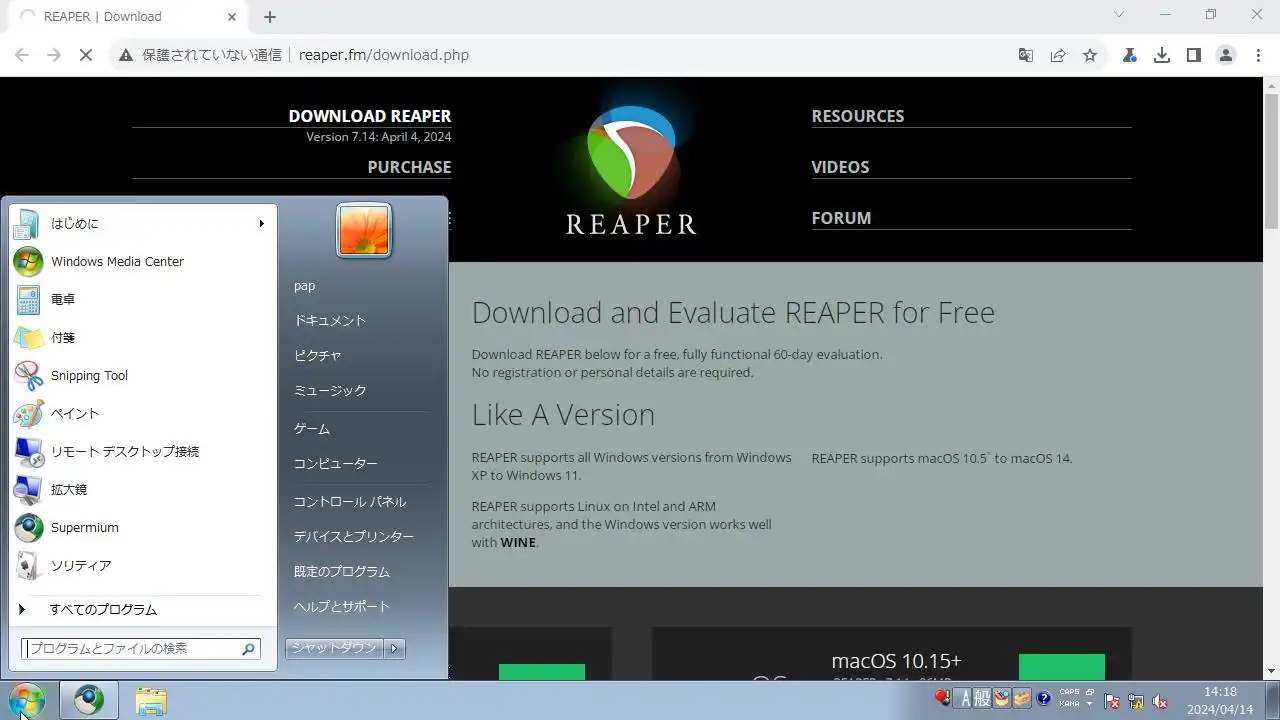
Task: Open ミュージック folder link
Action: [330, 391]
